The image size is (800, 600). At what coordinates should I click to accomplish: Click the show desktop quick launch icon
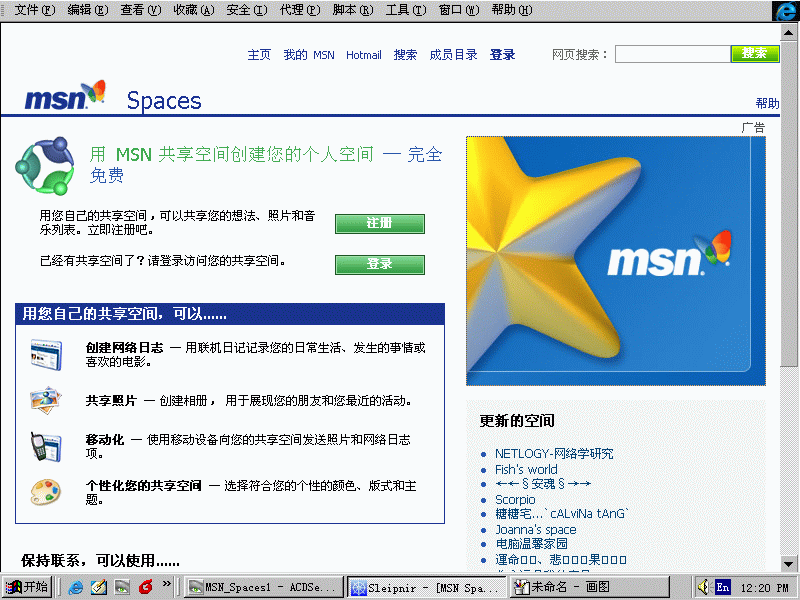(122, 587)
